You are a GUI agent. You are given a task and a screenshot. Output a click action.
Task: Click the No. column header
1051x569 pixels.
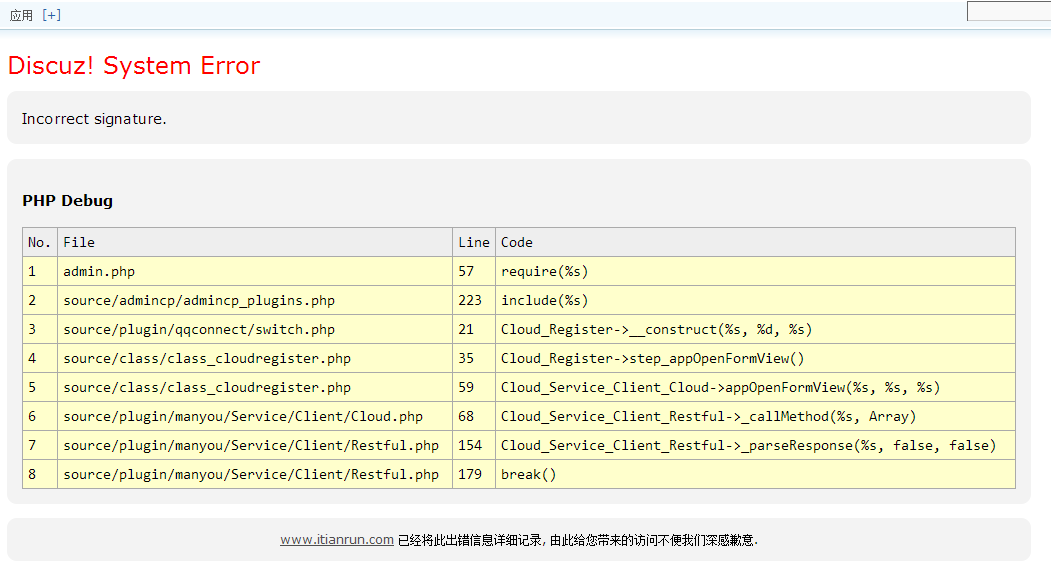pos(40,243)
